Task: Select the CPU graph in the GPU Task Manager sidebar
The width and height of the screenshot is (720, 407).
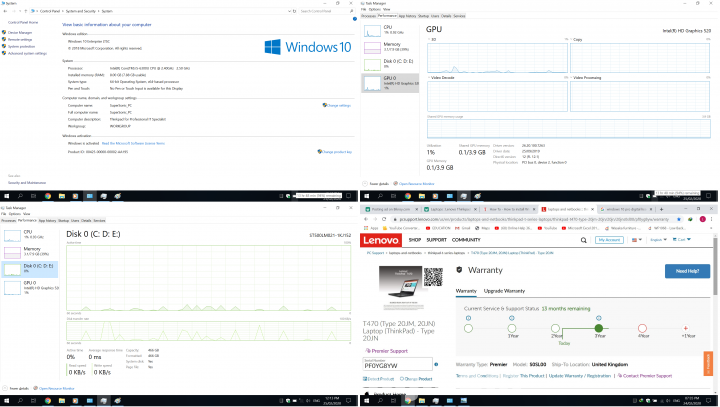Action: pyautogui.click(x=390, y=30)
